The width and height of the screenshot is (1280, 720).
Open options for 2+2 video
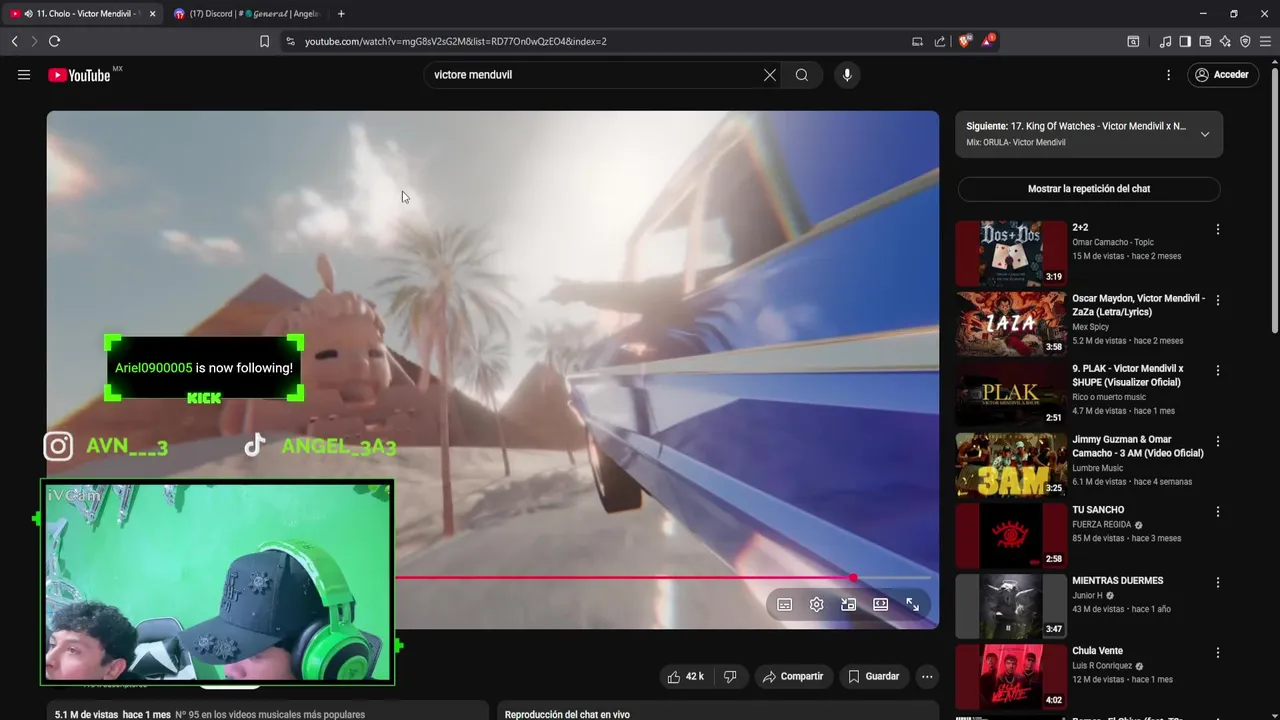(1218, 229)
